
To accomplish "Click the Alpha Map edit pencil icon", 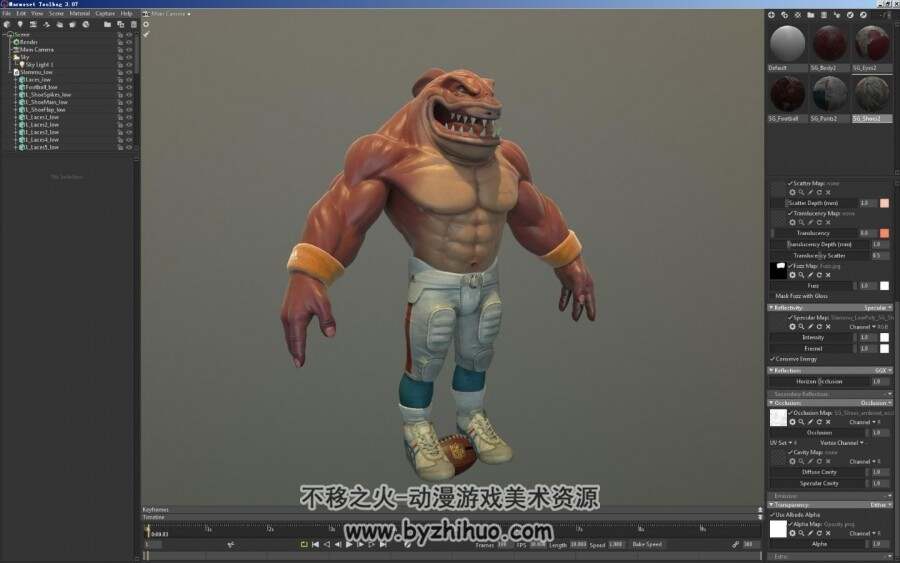I will pos(810,534).
